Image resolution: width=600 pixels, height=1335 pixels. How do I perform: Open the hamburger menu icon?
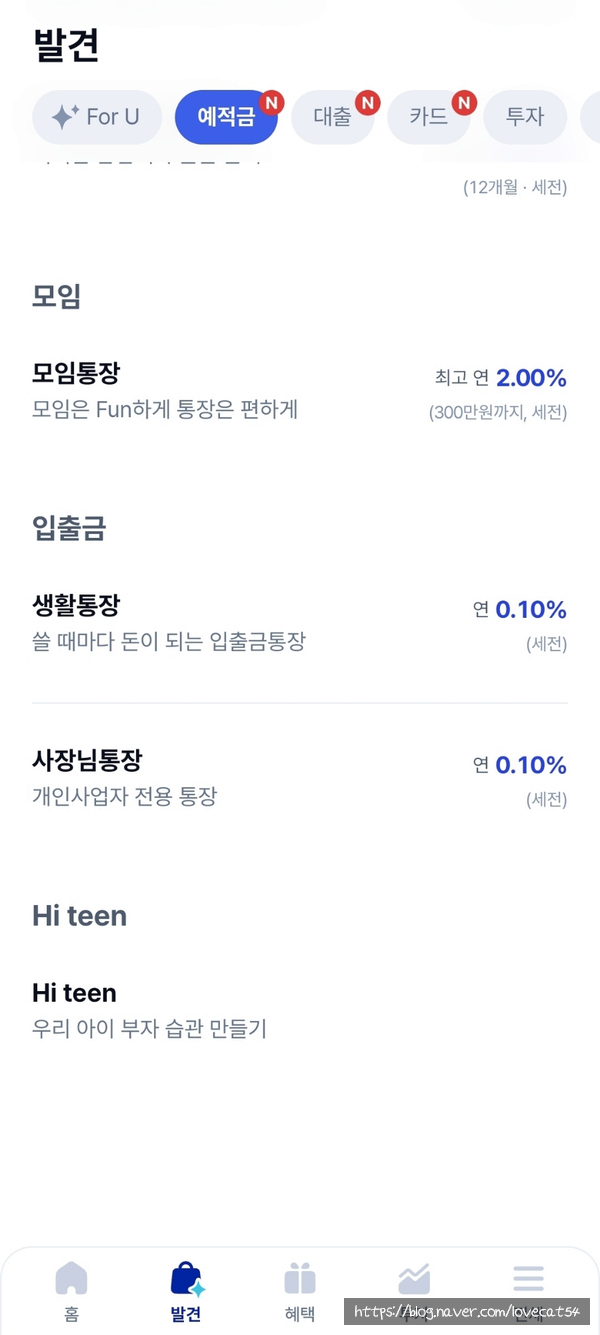tap(528, 1278)
